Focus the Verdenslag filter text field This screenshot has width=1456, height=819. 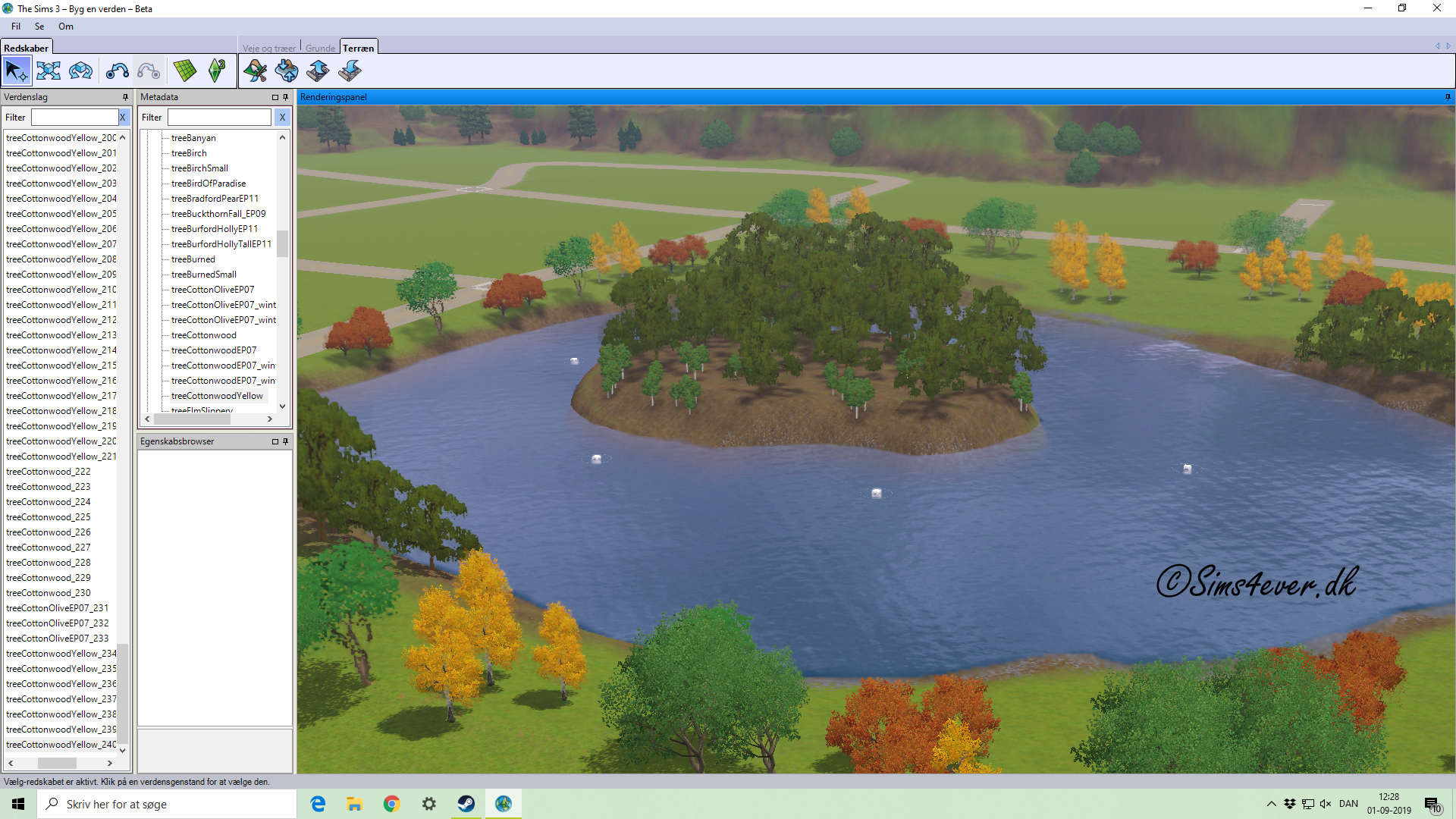pyautogui.click(x=74, y=118)
